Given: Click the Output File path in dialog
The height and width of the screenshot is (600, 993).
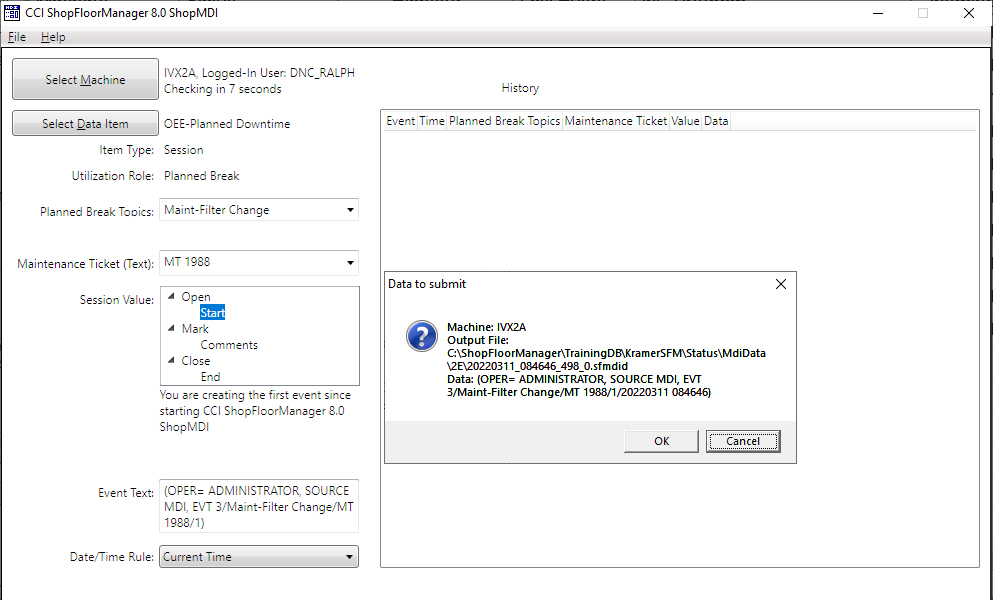Looking at the screenshot, I should (x=606, y=360).
